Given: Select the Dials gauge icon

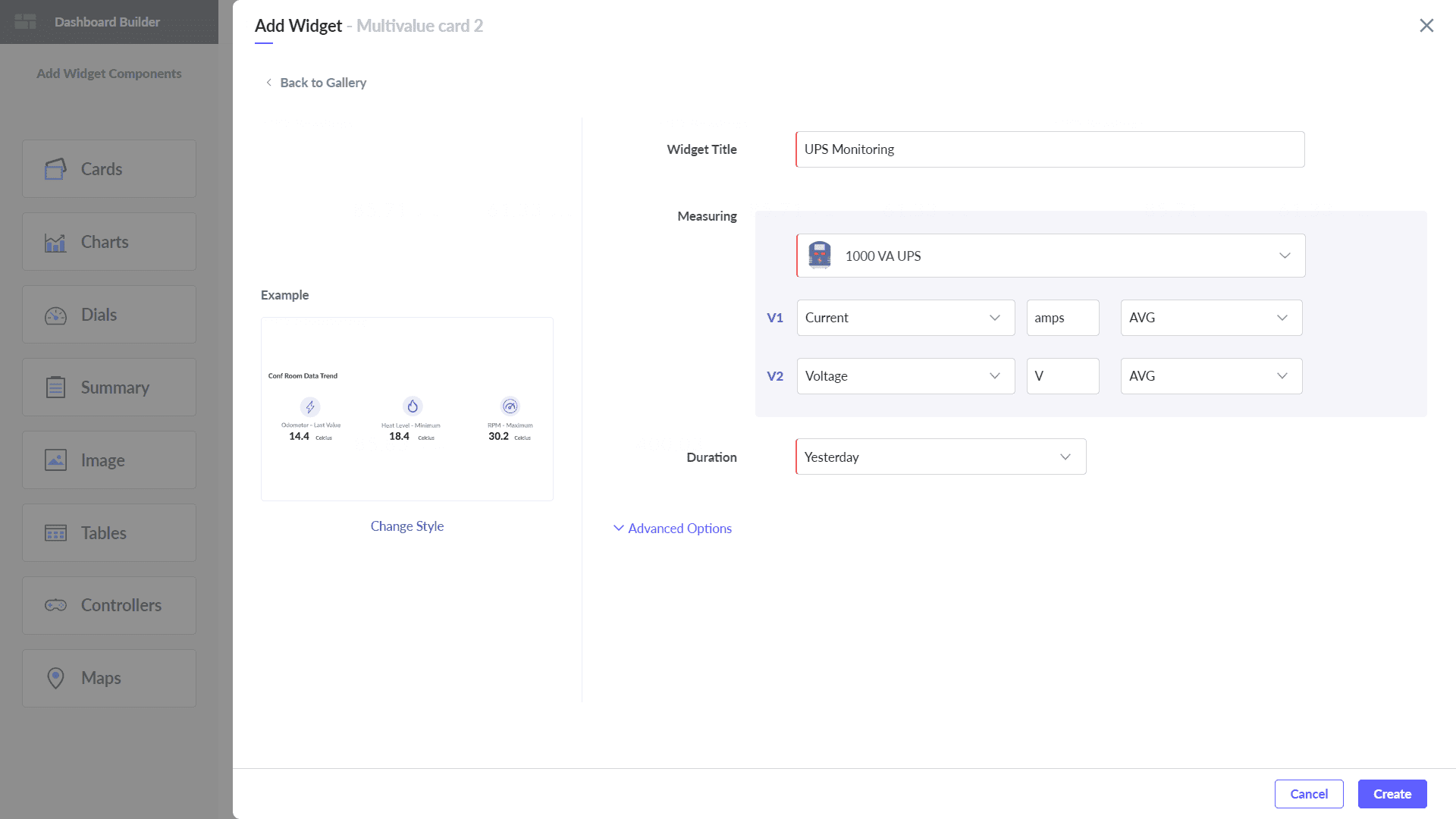Looking at the screenshot, I should point(55,315).
